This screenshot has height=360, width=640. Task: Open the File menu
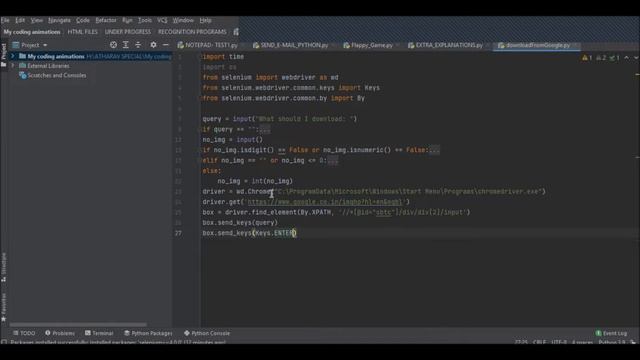[x=5, y=20]
